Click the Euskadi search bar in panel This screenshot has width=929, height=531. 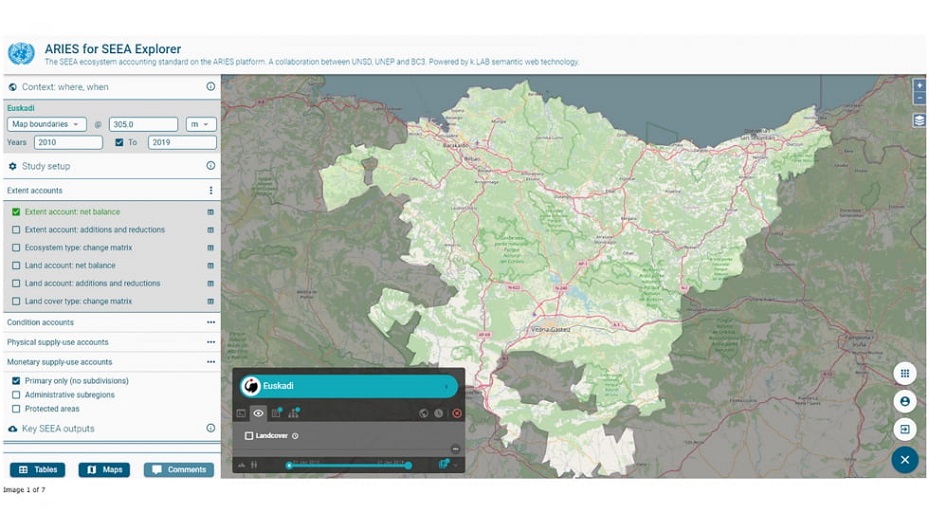point(349,386)
